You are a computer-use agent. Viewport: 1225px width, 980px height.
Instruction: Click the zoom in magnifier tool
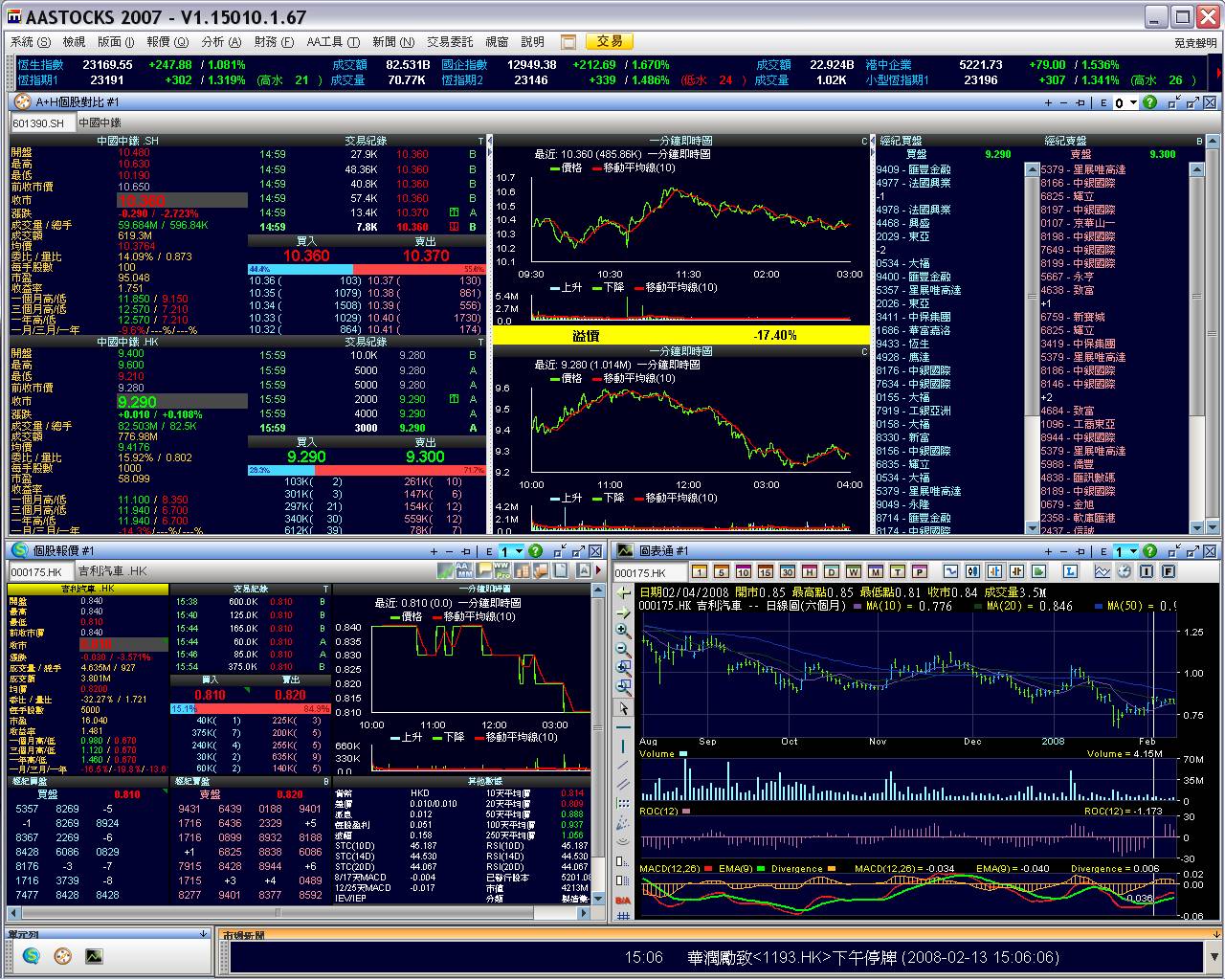pyautogui.click(x=624, y=632)
